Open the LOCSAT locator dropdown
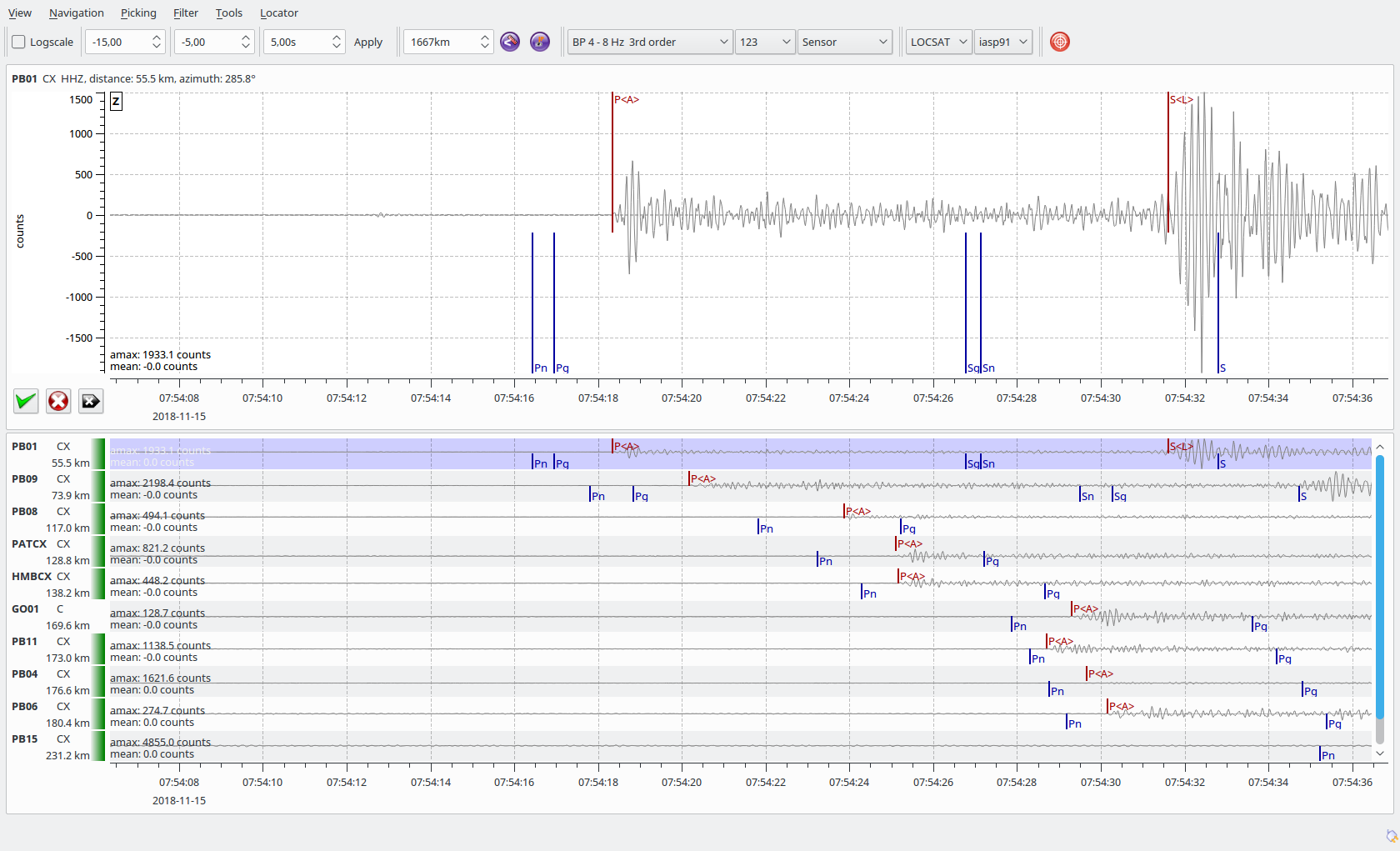This screenshot has width=1400, height=851. point(939,42)
